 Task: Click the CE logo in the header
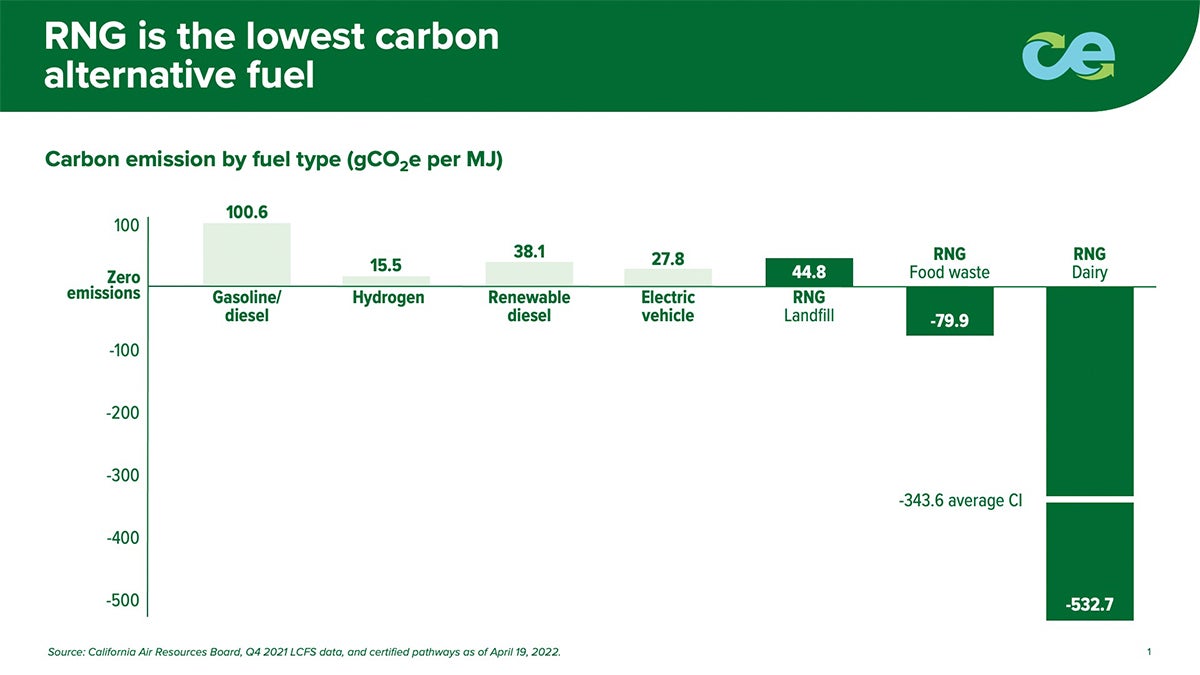[x=1068, y=57]
